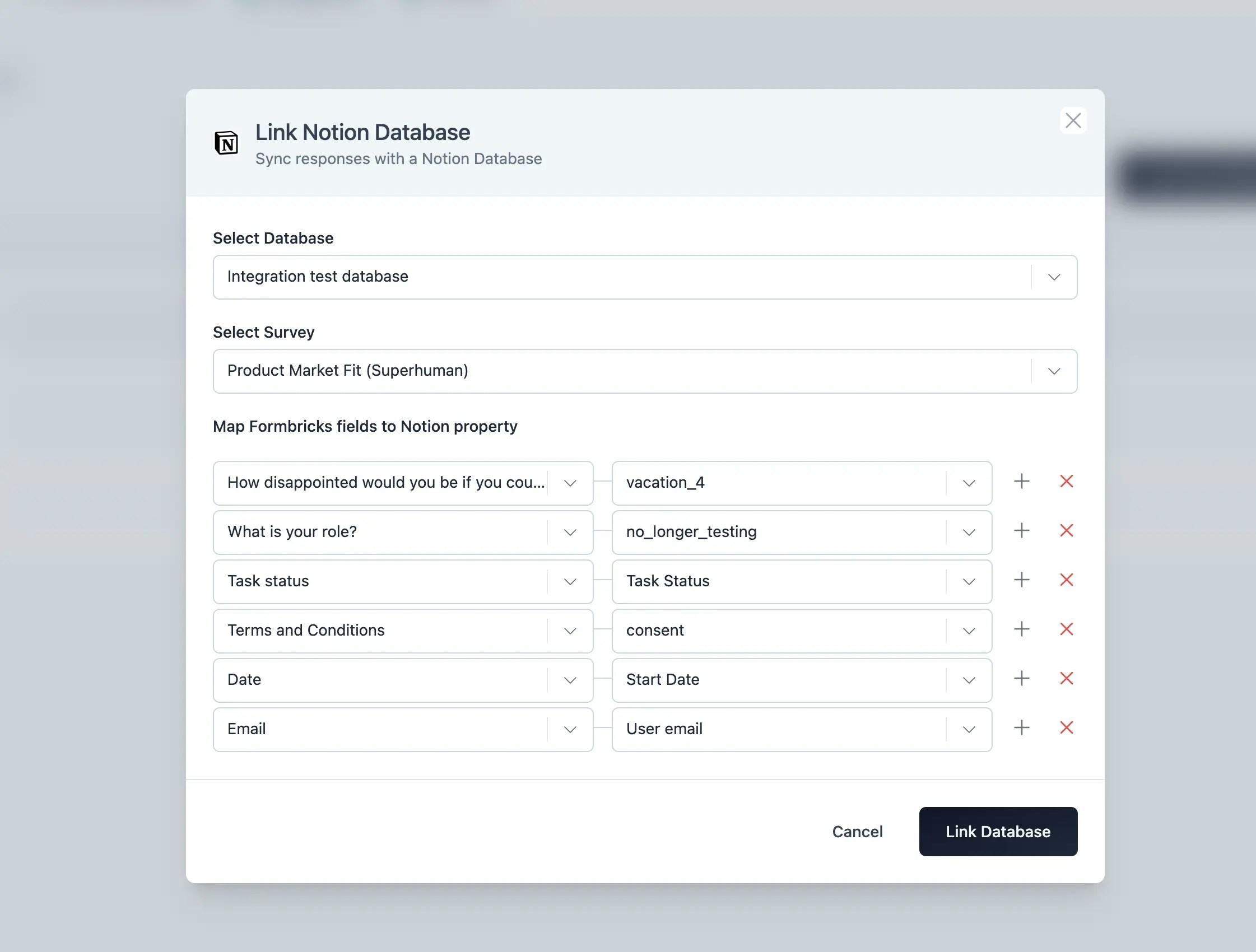The width and height of the screenshot is (1256, 952).
Task: Delete the no_longer_testing mapping row
Action: coord(1066,531)
